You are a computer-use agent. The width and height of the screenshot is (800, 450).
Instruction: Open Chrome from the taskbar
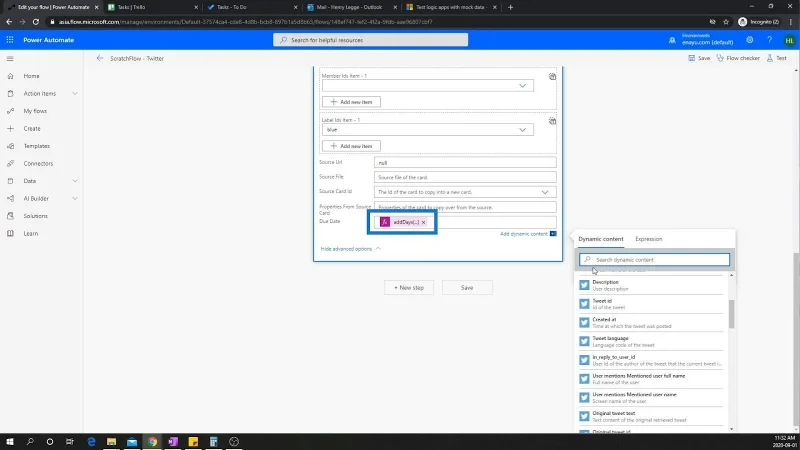tap(153, 442)
